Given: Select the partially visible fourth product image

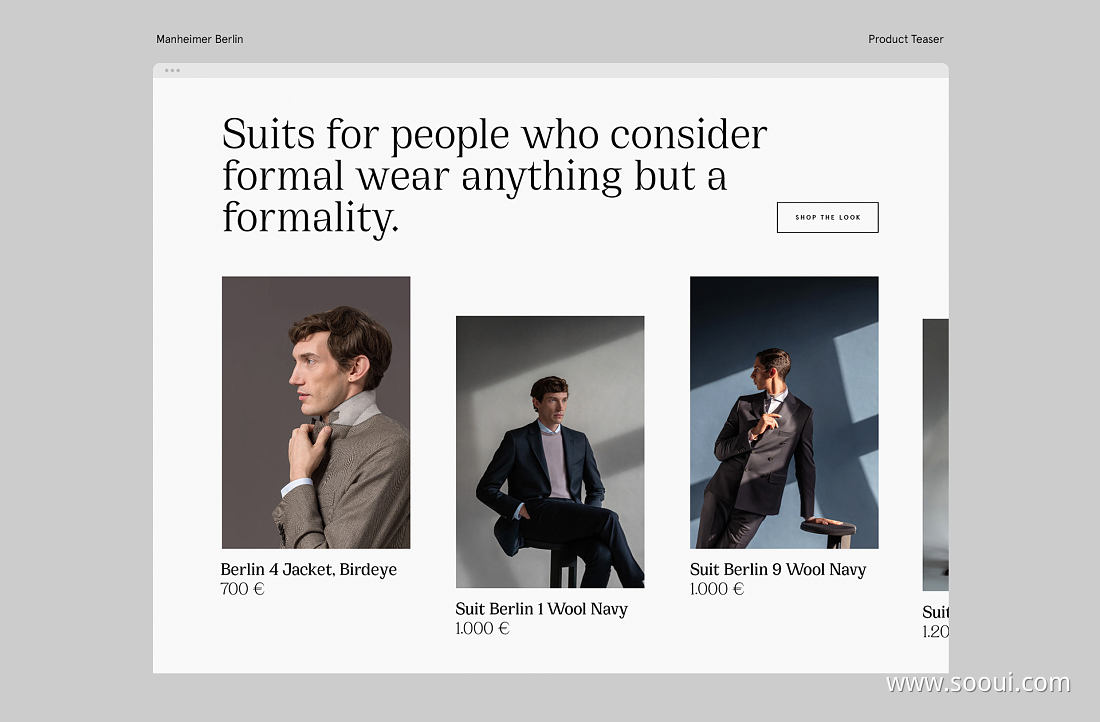Looking at the screenshot, I should (935, 455).
